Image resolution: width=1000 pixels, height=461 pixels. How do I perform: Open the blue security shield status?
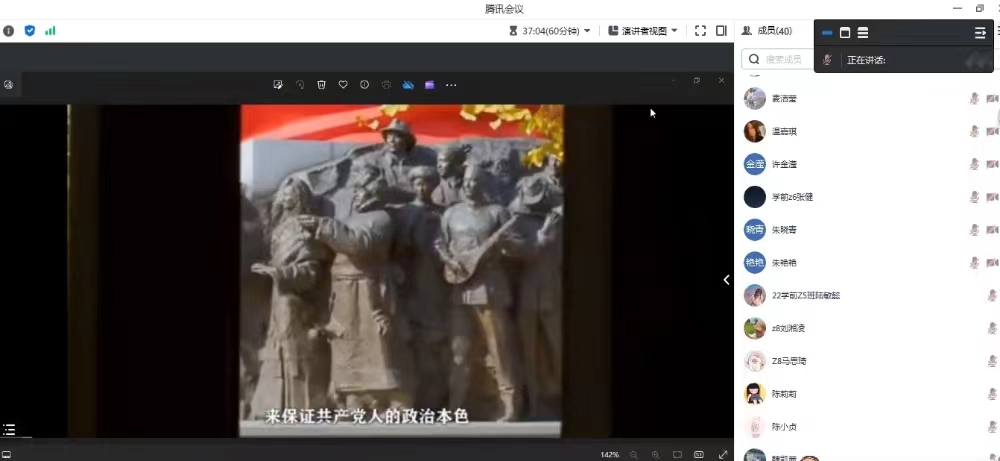pyautogui.click(x=30, y=31)
